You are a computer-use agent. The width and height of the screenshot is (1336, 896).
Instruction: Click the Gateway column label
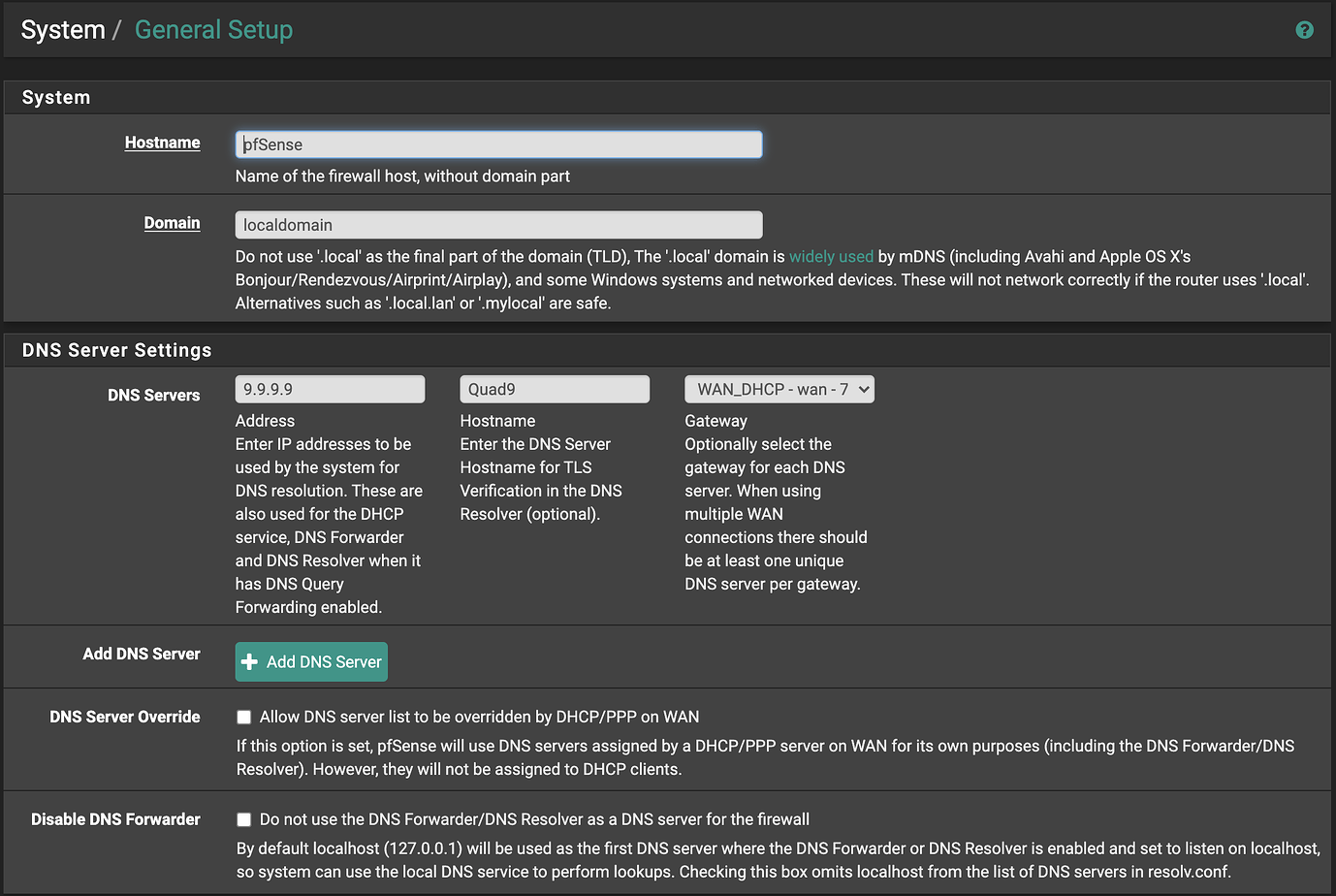click(716, 421)
